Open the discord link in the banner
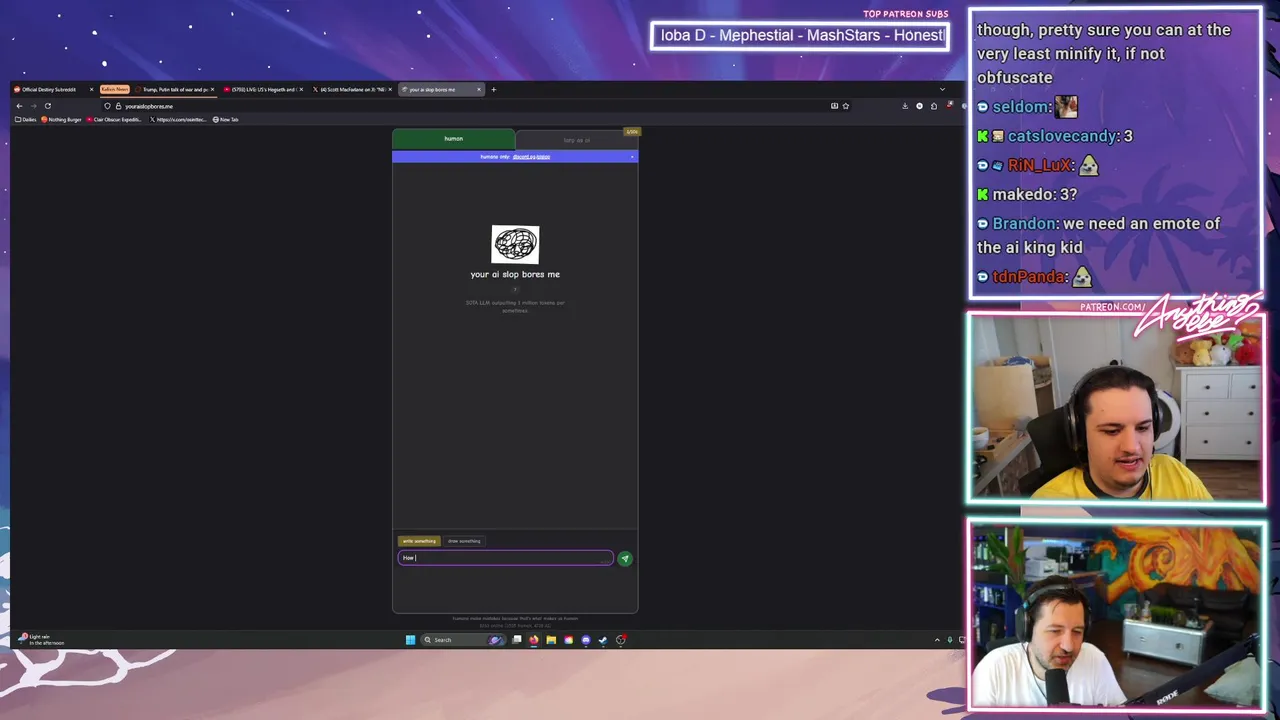 tap(531, 157)
